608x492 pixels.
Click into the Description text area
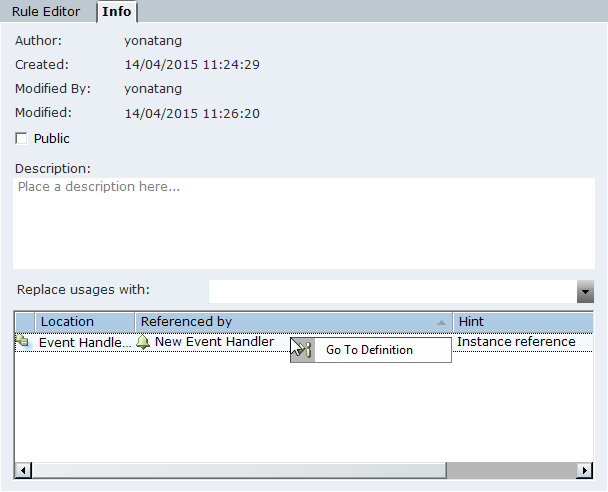[x=301, y=223]
